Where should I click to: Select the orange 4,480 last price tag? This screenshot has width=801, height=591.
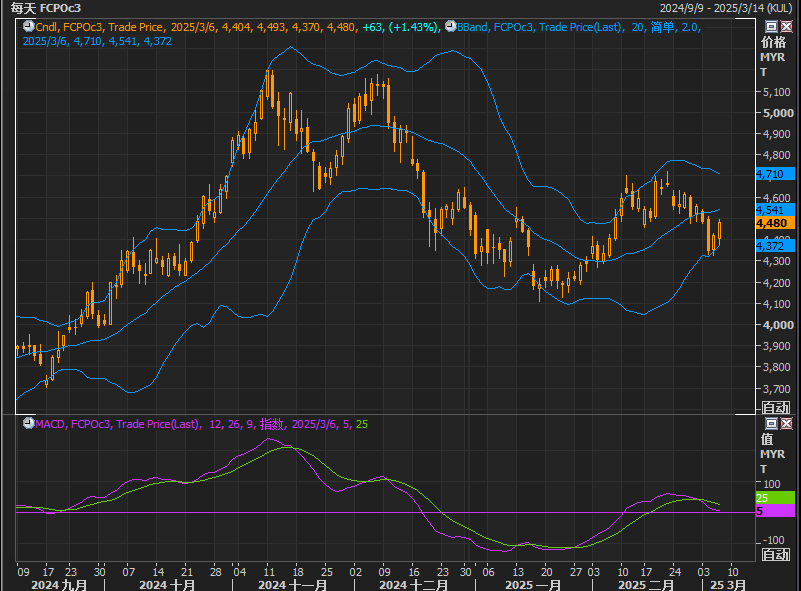[775, 223]
